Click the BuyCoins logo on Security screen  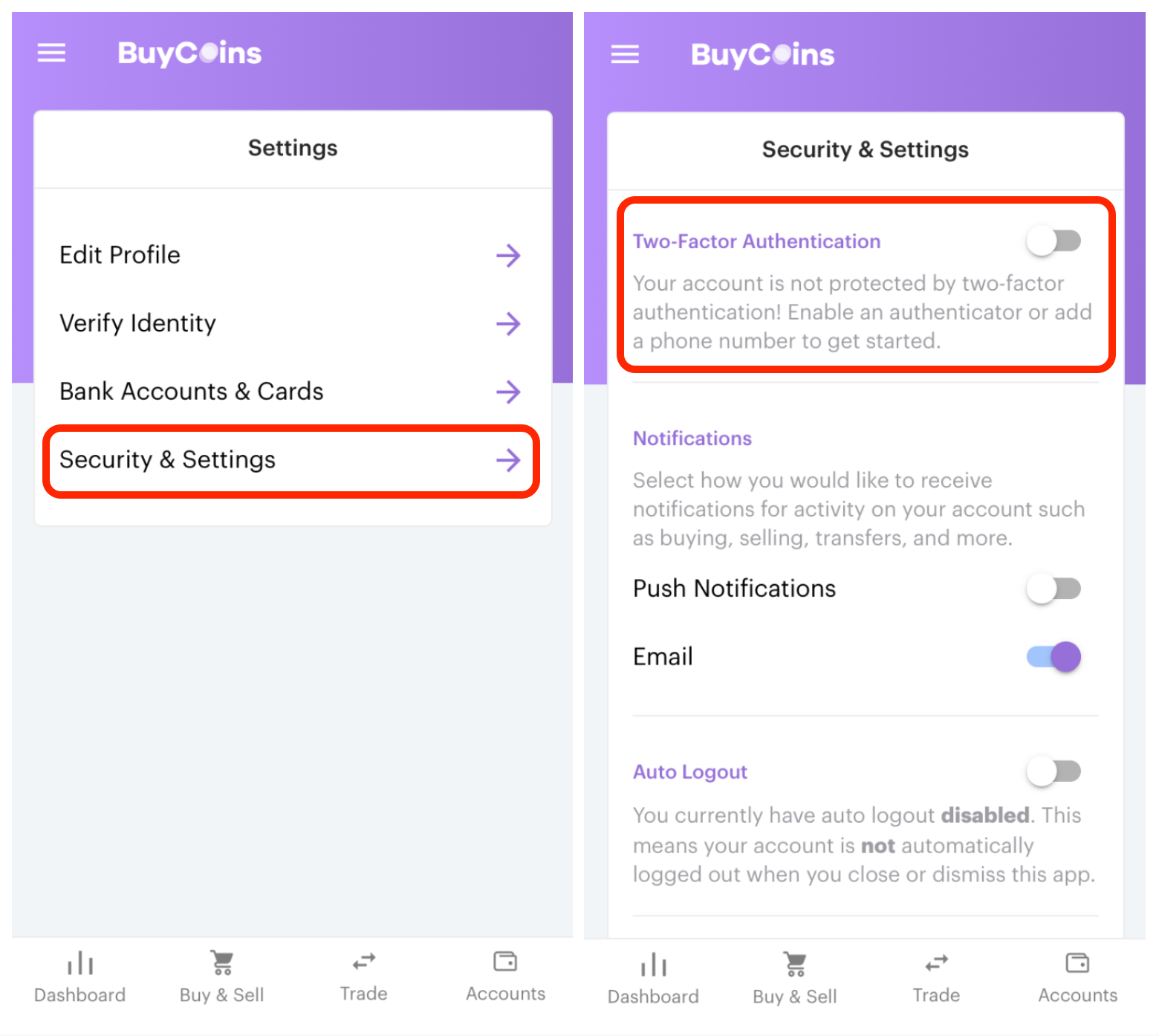coord(763,54)
